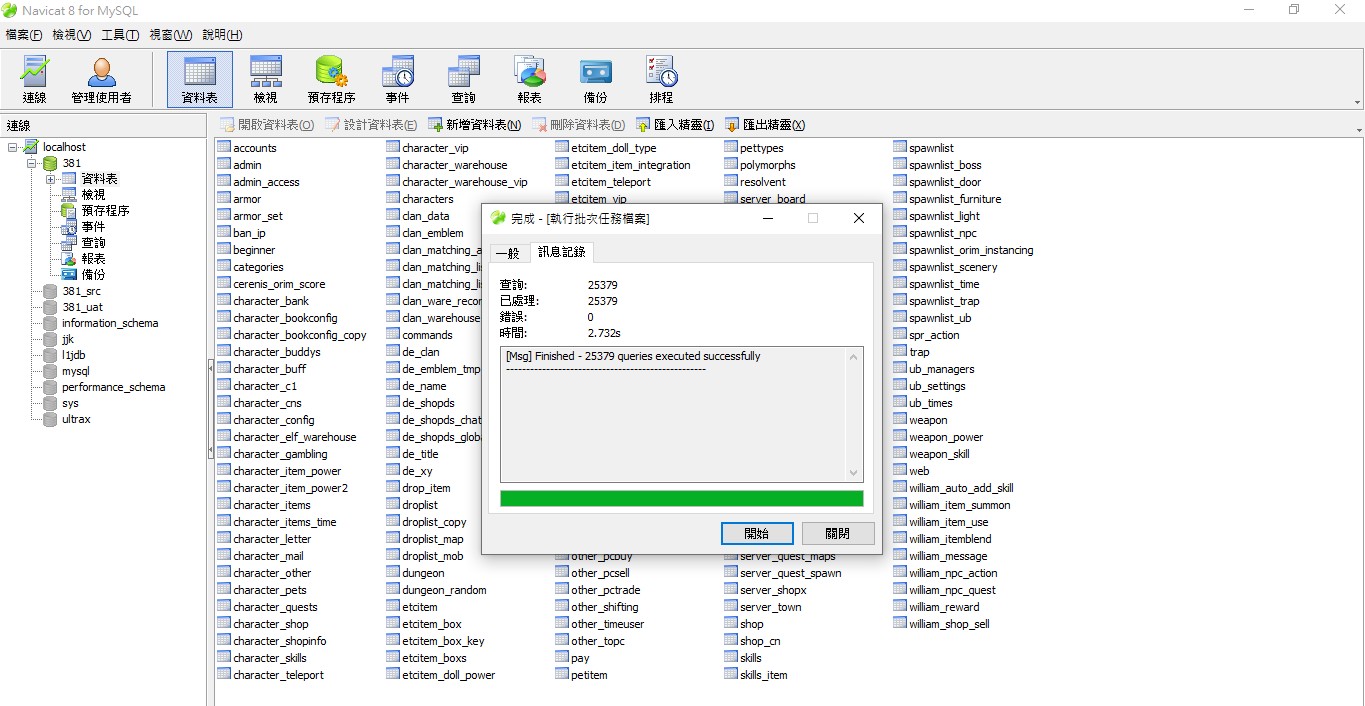Switch to the 一般 tab in dialog
The width and height of the screenshot is (1365, 706).
click(x=507, y=253)
